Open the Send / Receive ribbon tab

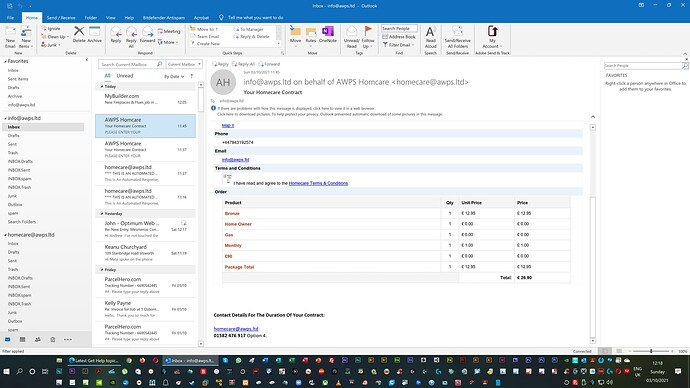tap(61, 18)
